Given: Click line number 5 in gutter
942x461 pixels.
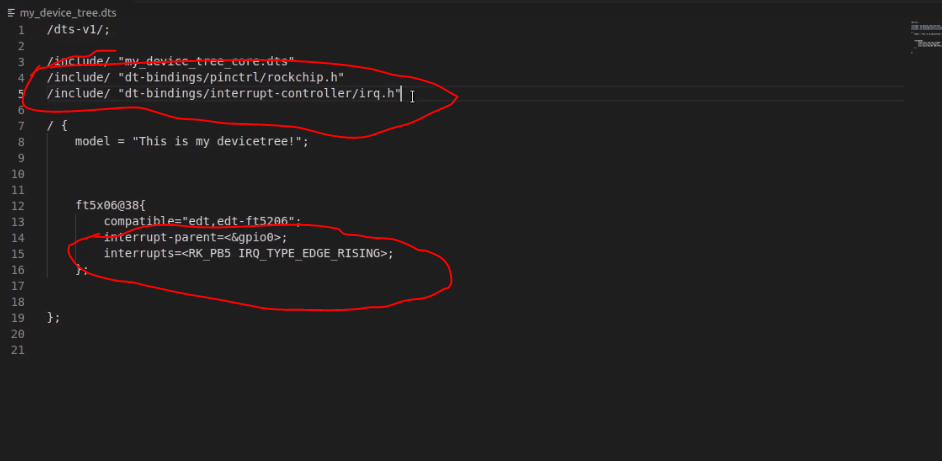Looking at the screenshot, I should pos(21,94).
